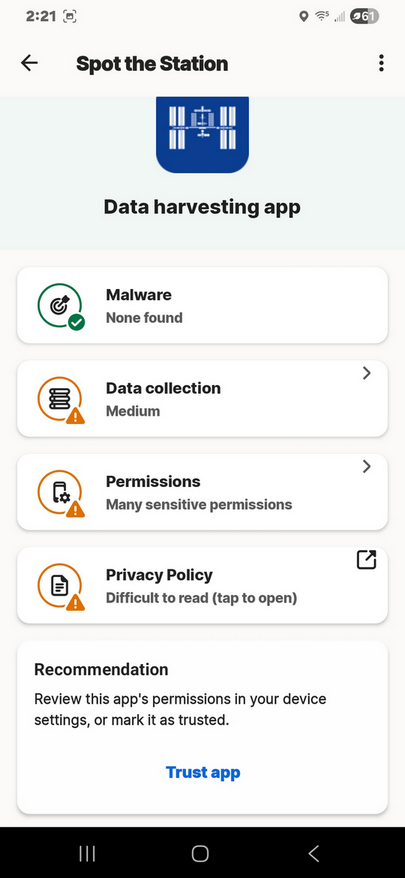405x878 pixels.
Task: Tap the Trust app link
Action: pos(203,772)
